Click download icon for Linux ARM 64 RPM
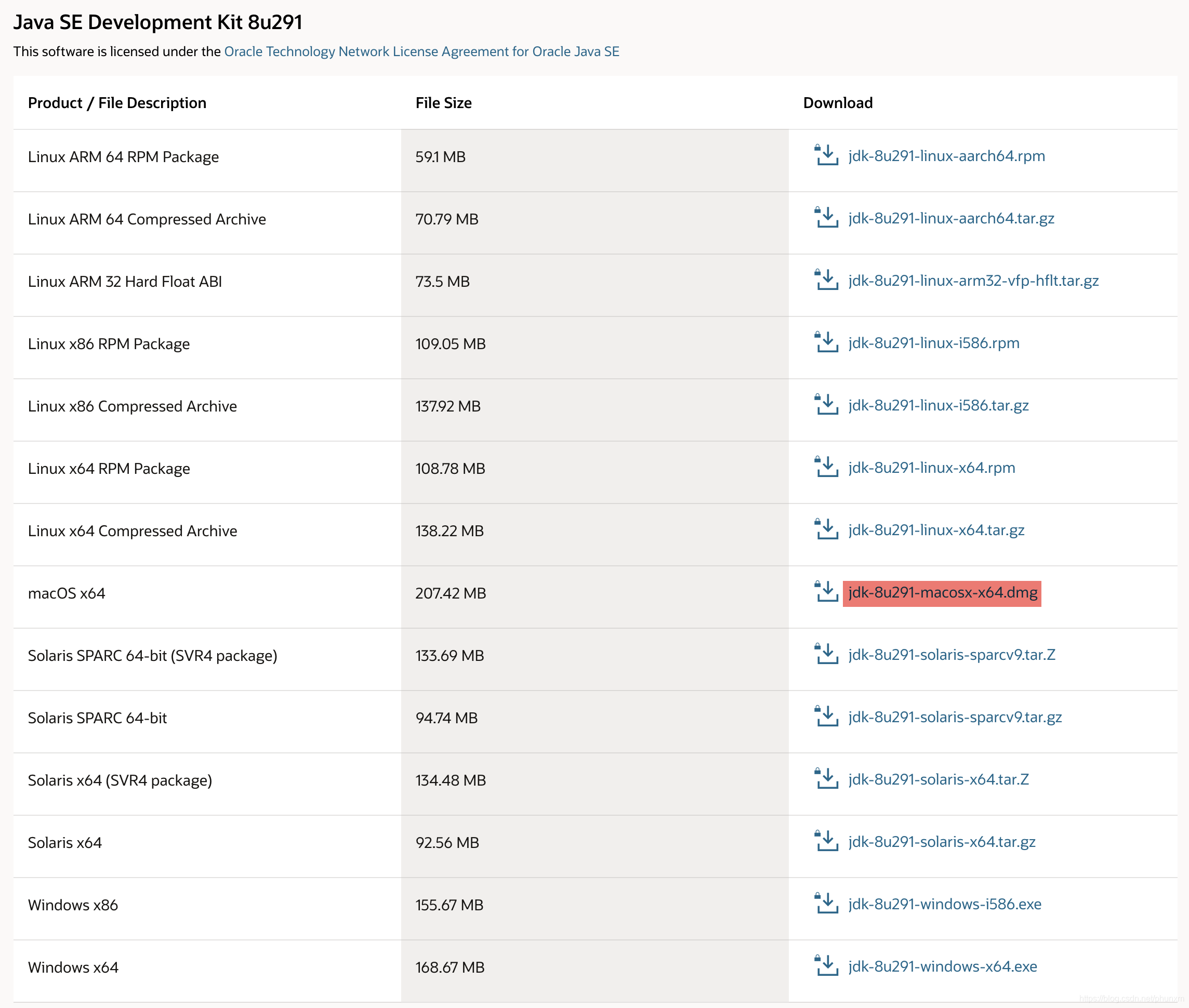Image resolution: width=1189 pixels, height=1008 pixels. click(826, 155)
